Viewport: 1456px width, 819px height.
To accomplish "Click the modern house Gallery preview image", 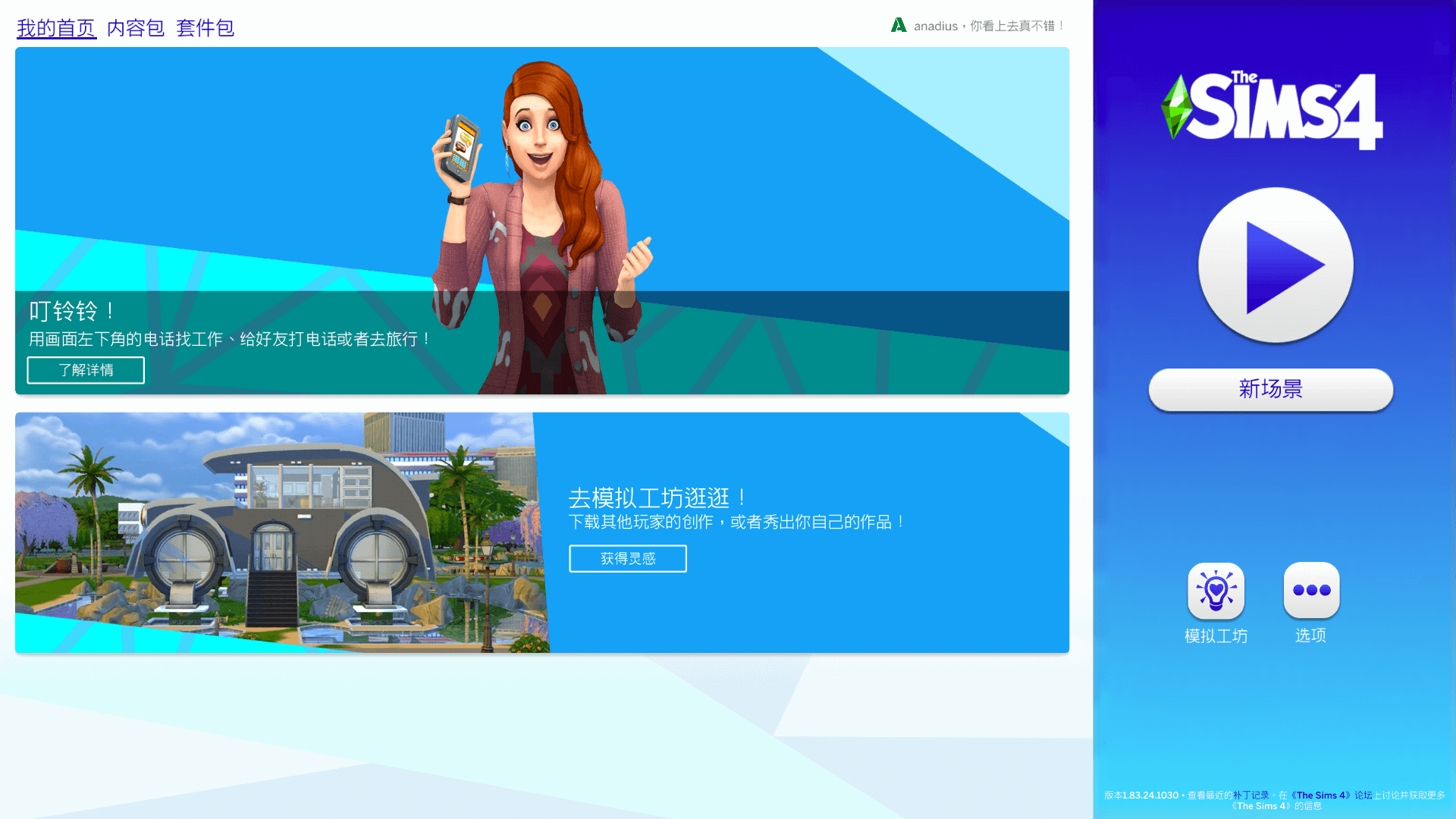I will pos(281,532).
